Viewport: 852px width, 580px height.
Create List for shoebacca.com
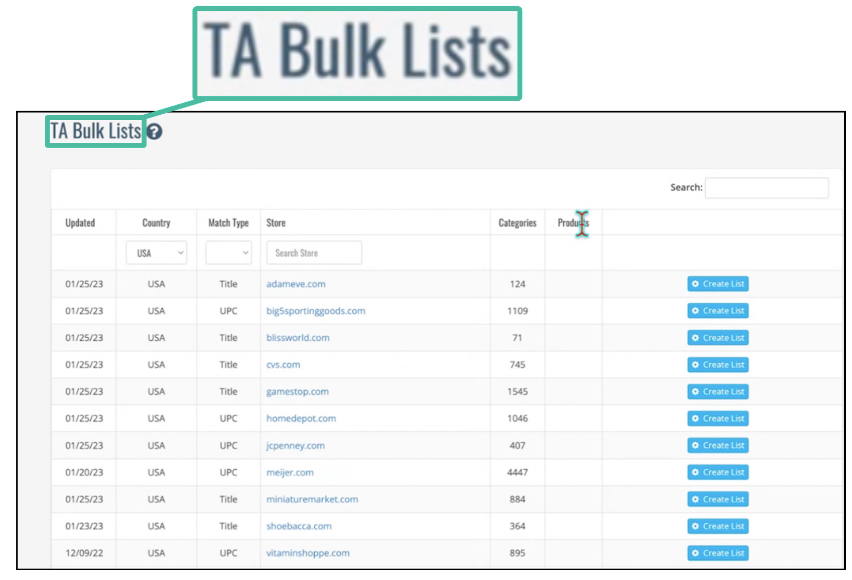[x=718, y=526]
